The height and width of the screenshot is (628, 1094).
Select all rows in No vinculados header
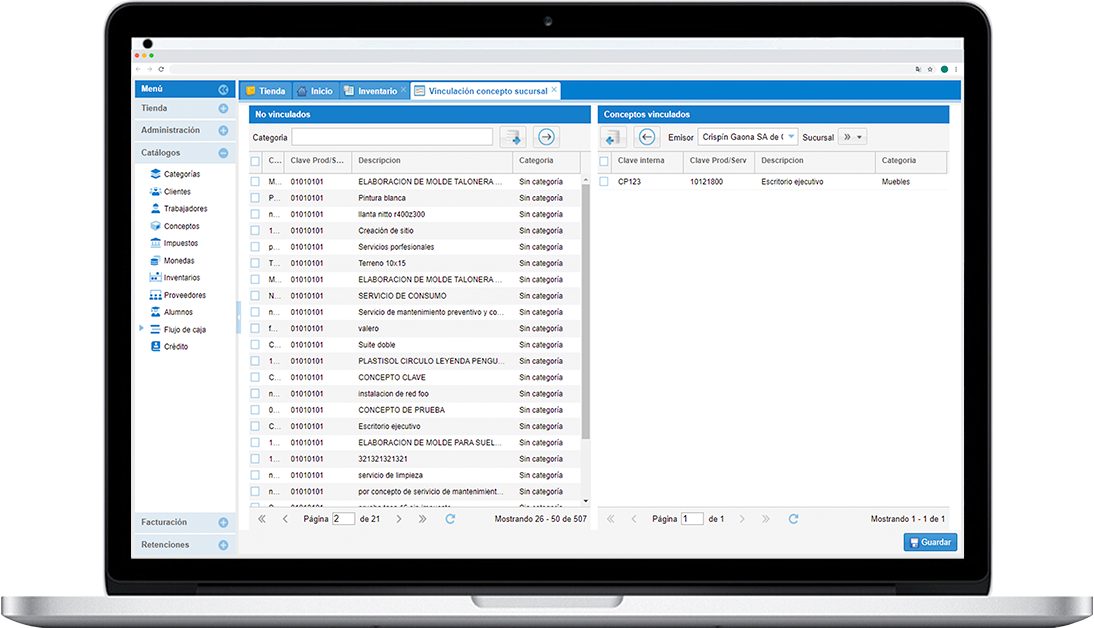pos(255,160)
